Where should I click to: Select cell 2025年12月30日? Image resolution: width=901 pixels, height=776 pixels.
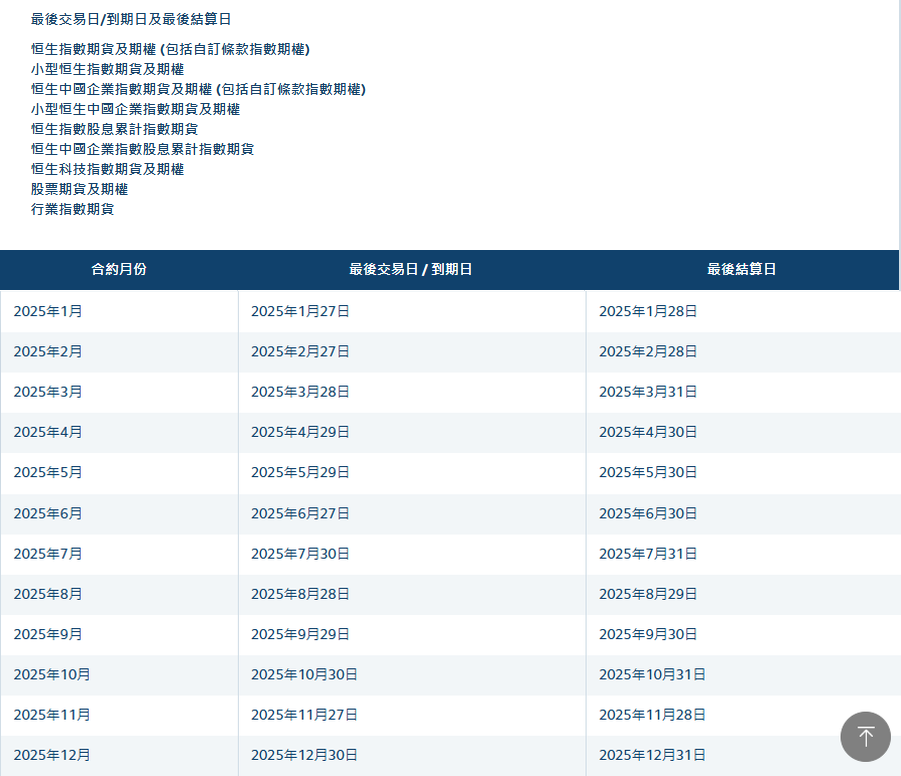click(x=412, y=755)
